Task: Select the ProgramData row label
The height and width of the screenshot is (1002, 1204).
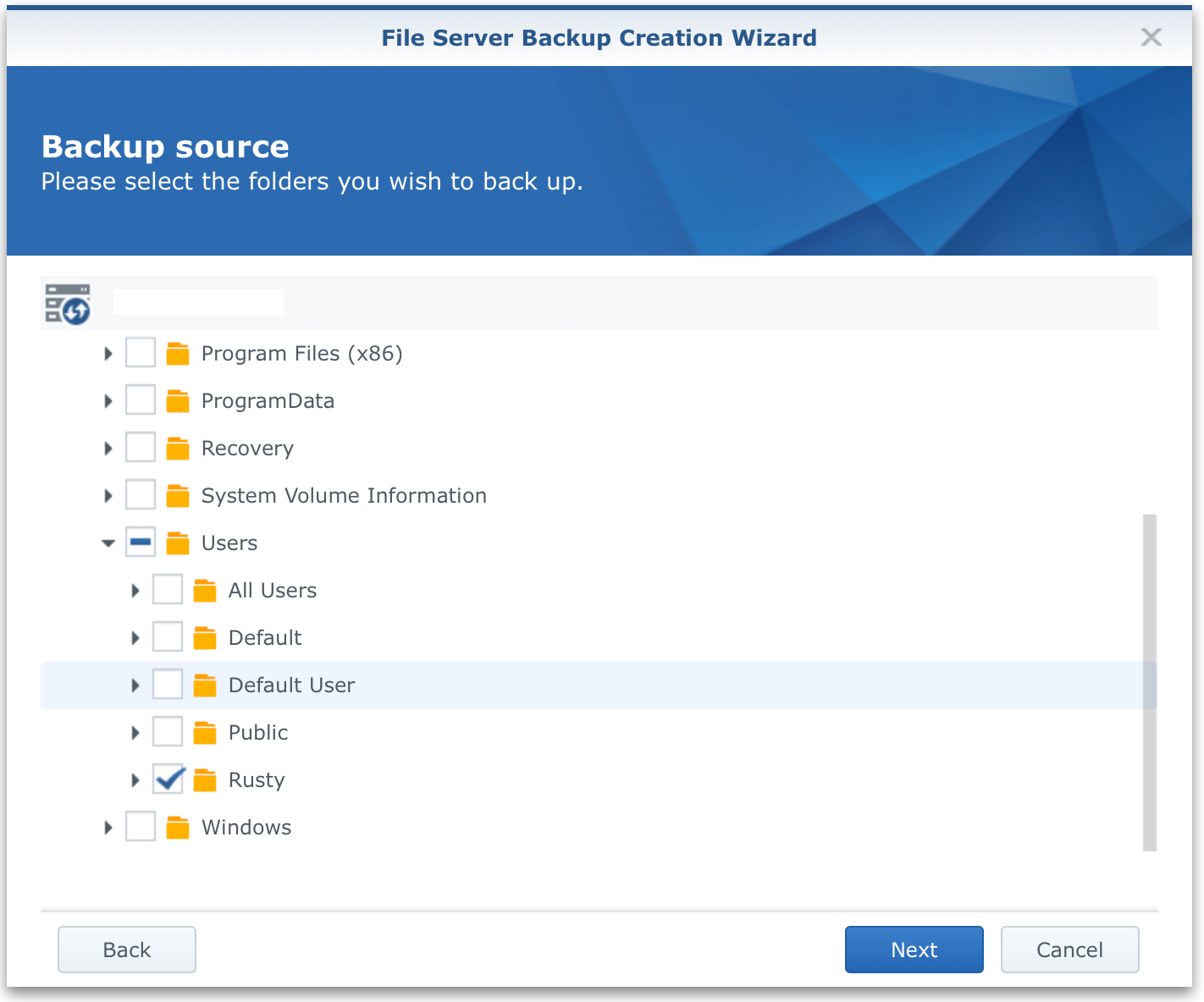Action: pos(268,401)
